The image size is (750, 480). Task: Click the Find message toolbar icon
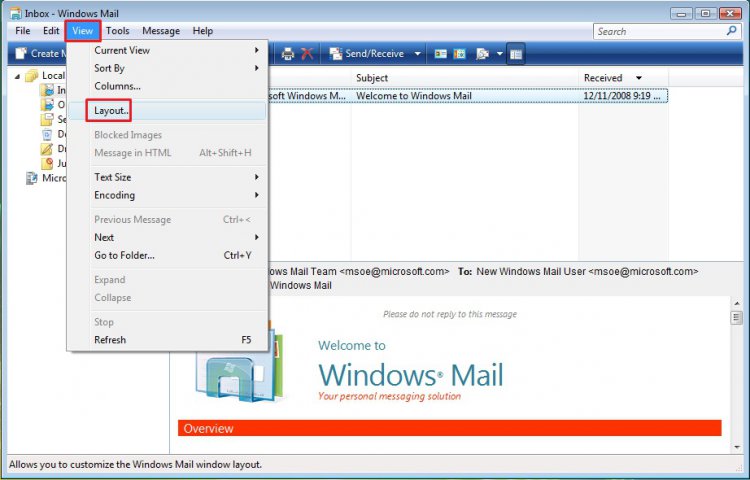click(x=482, y=54)
